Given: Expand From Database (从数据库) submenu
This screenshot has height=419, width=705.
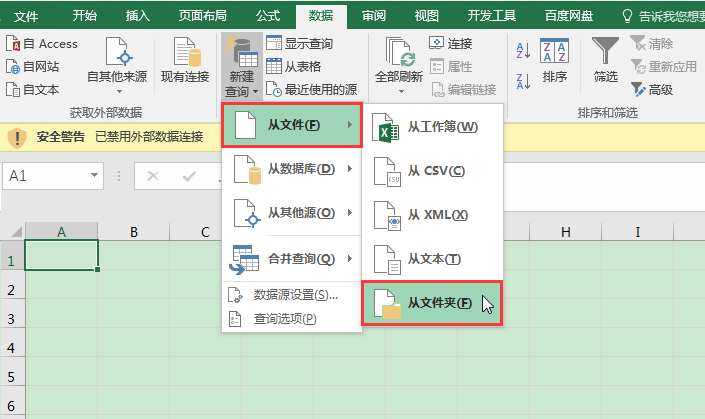Looking at the screenshot, I should click(x=292, y=169).
